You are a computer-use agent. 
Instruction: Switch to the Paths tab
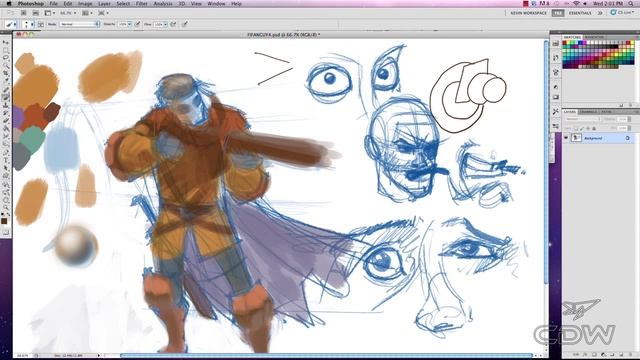607,112
